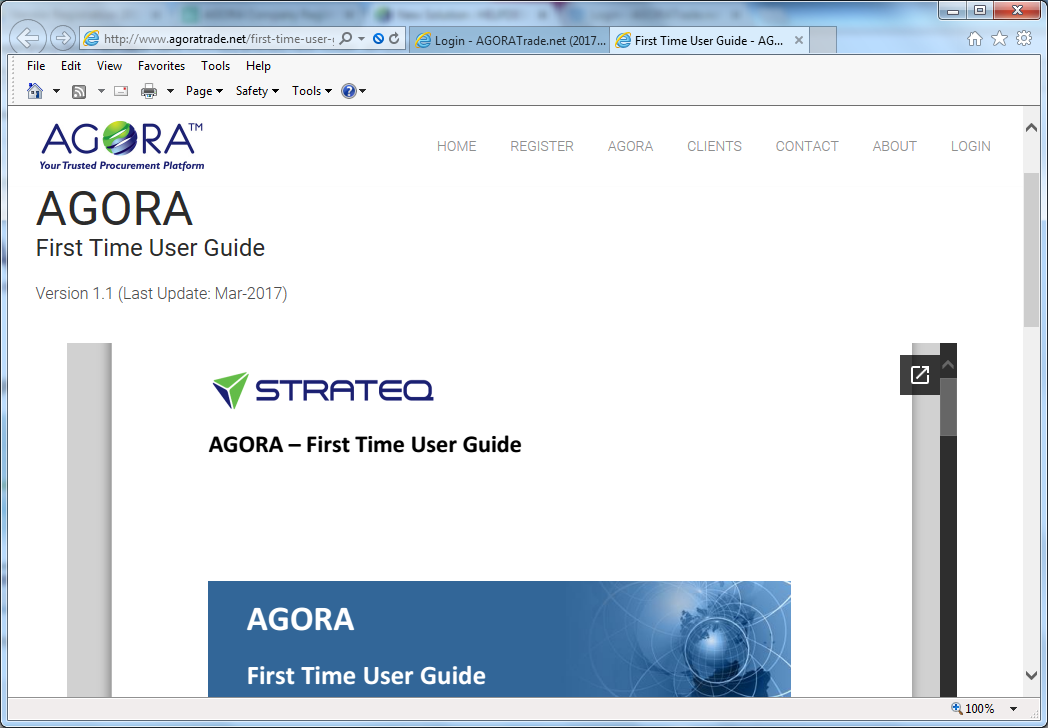Click the AGORA logo on website
This screenshot has width=1048, height=728.
point(122,146)
